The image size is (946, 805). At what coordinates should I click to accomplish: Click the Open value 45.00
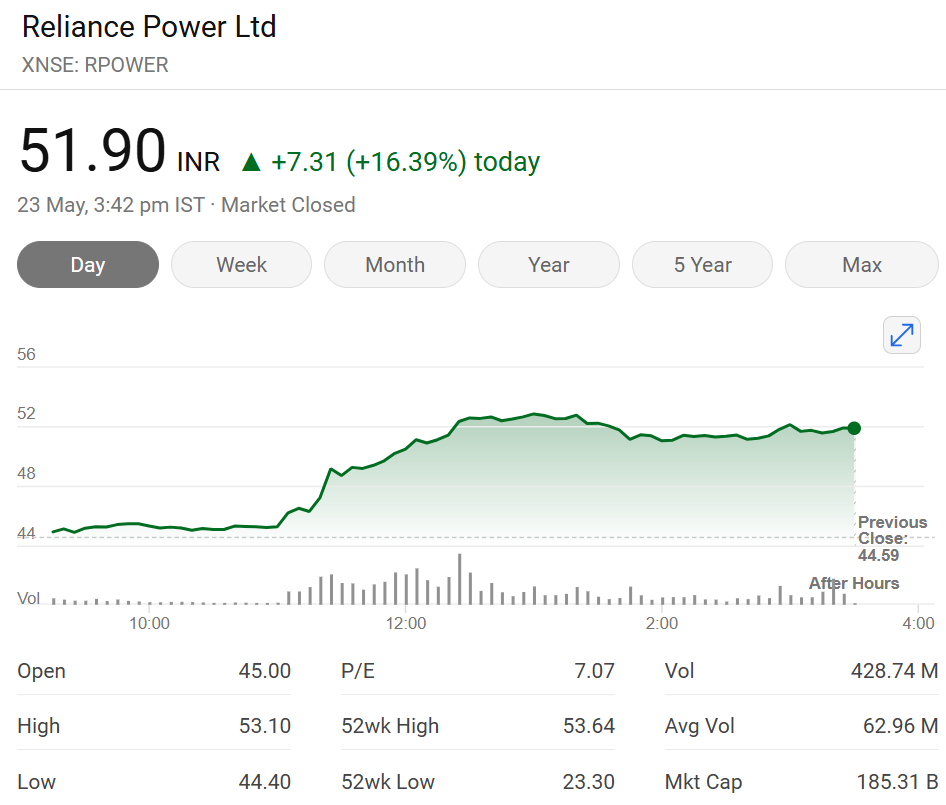(265, 670)
